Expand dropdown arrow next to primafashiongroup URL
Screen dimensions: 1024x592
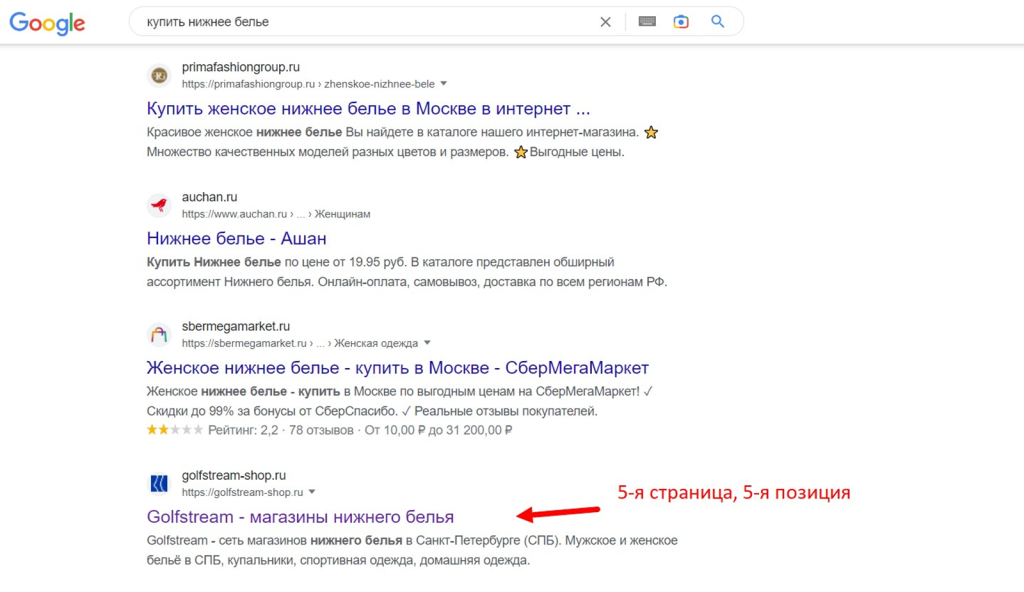(x=444, y=84)
